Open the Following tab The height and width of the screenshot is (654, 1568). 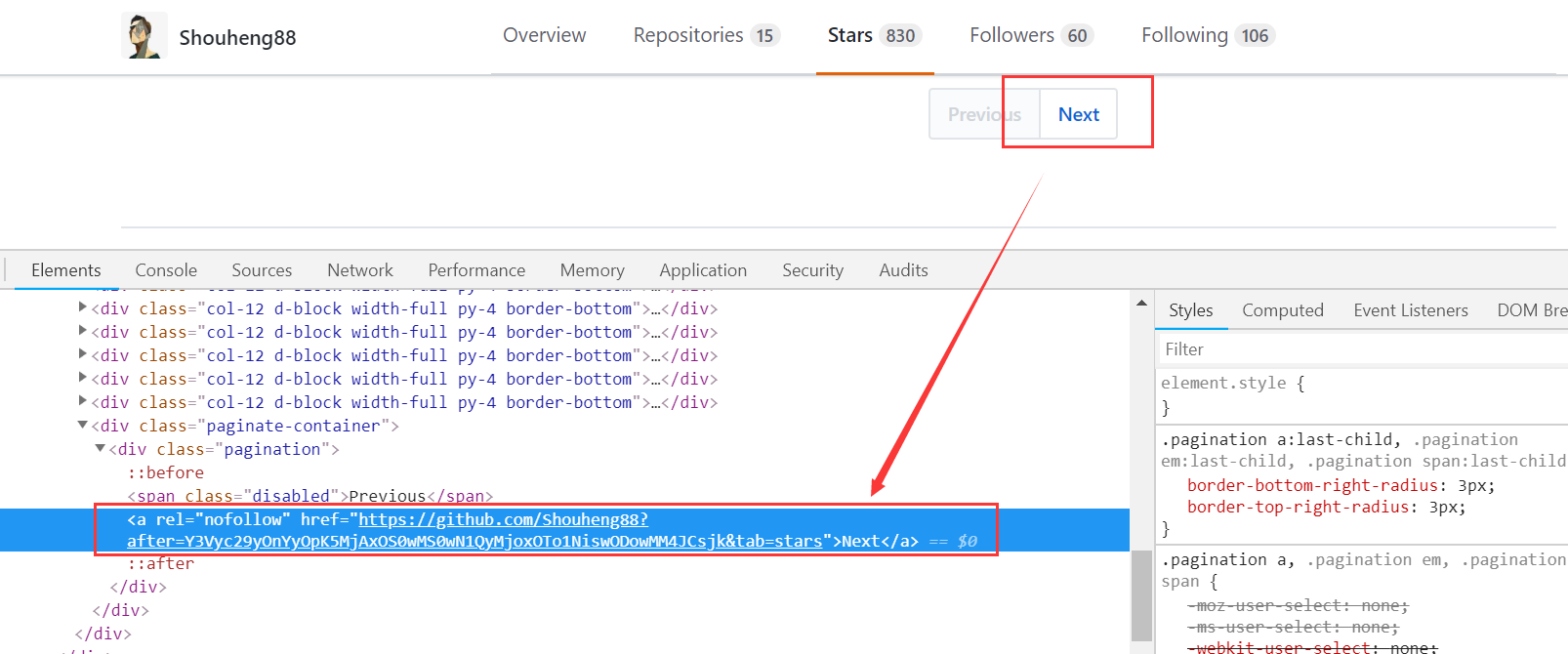1208,35
